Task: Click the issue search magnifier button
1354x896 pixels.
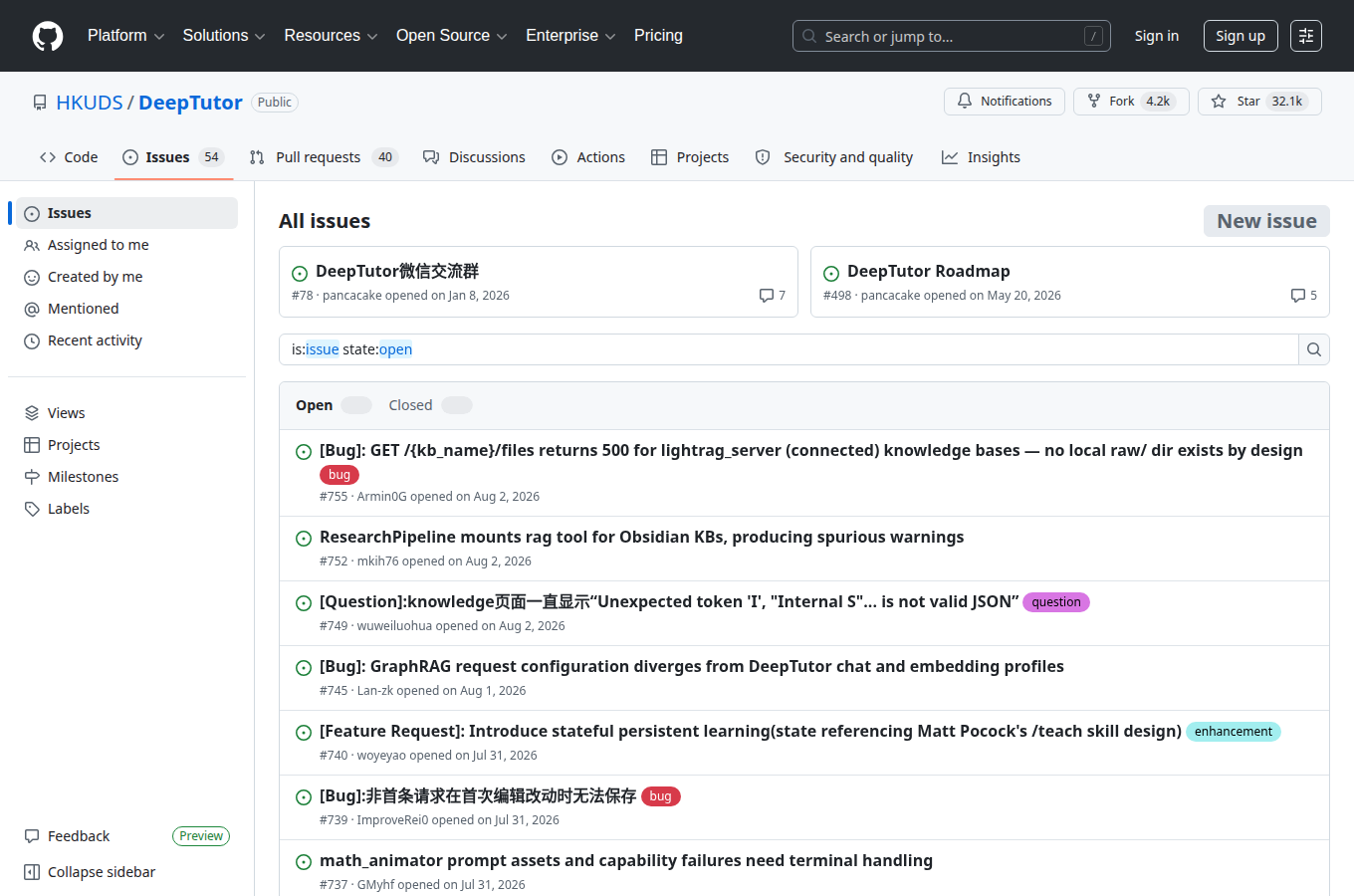Action: pos(1314,349)
